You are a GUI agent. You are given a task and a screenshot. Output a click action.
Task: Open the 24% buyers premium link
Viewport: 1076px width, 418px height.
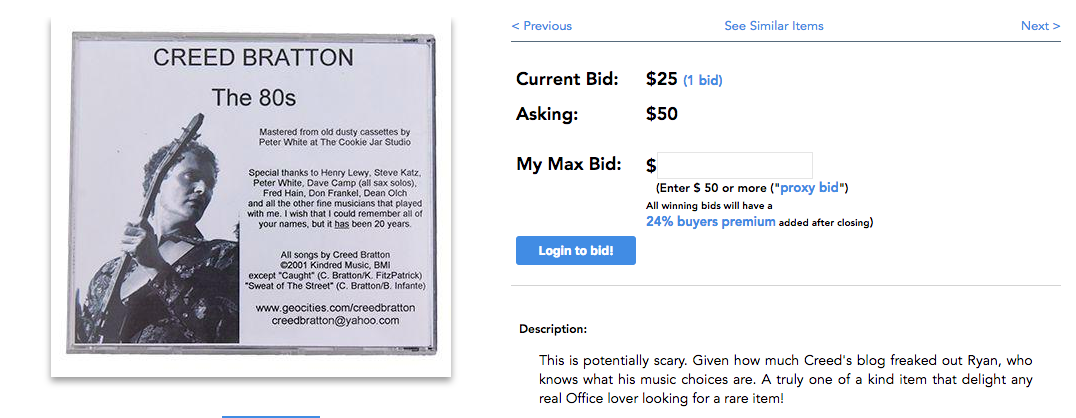click(x=711, y=222)
